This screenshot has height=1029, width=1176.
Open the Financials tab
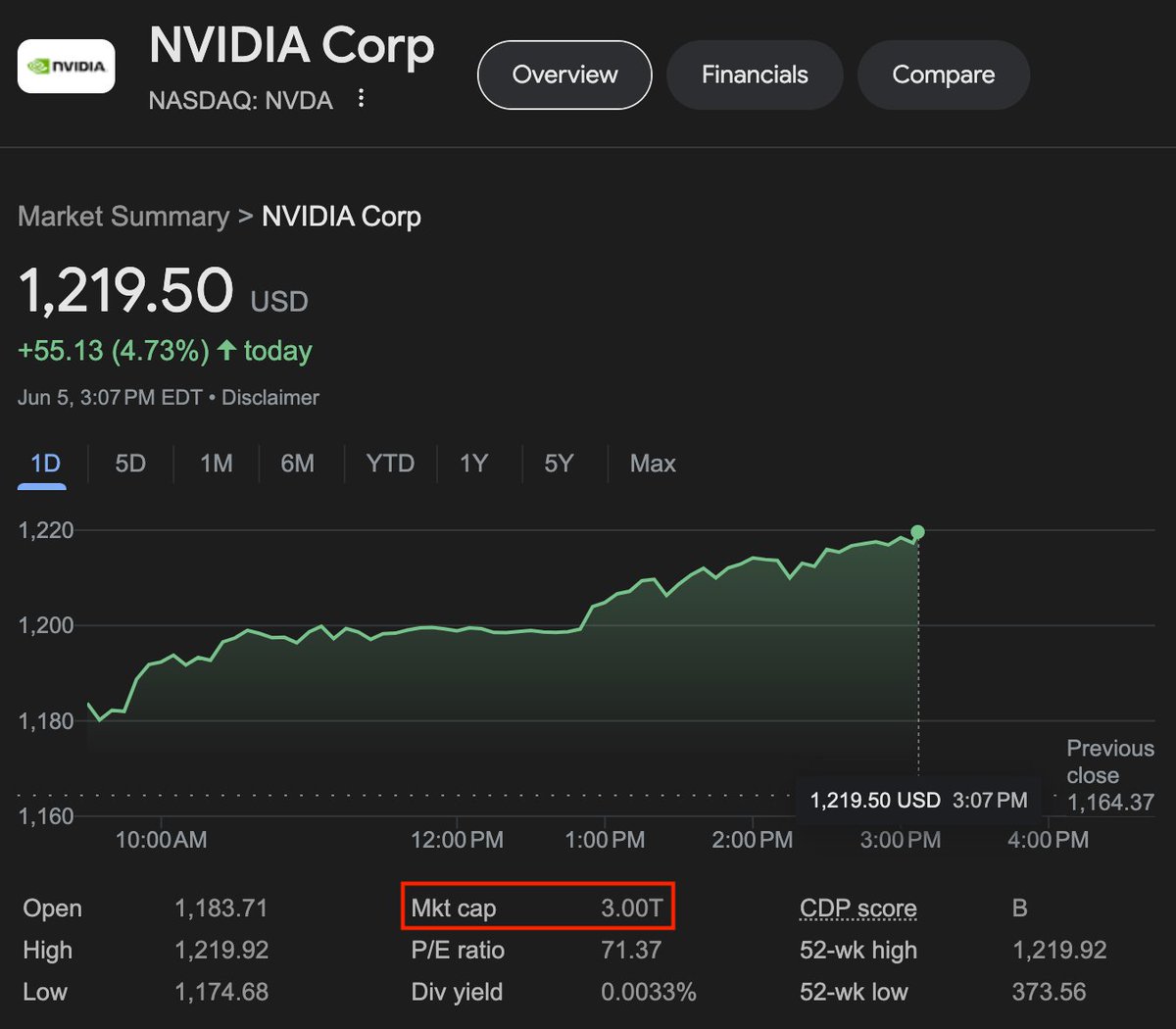[x=755, y=74]
